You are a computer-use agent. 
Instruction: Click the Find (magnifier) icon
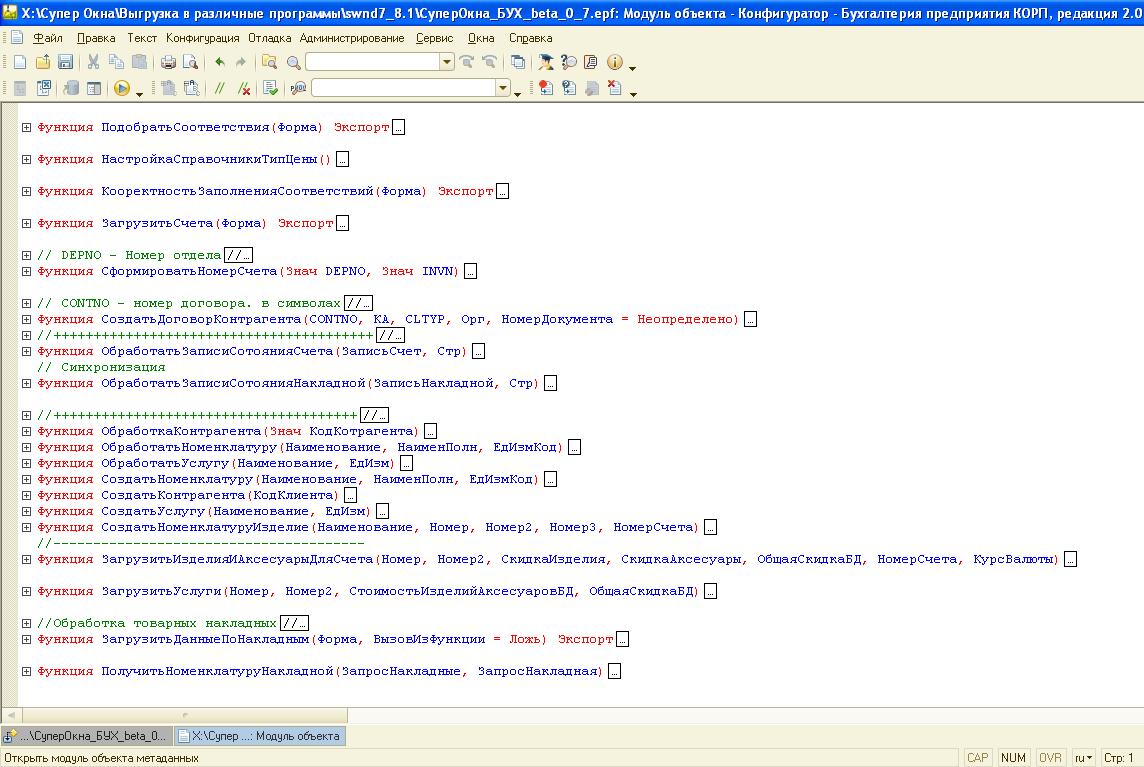coord(293,62)
